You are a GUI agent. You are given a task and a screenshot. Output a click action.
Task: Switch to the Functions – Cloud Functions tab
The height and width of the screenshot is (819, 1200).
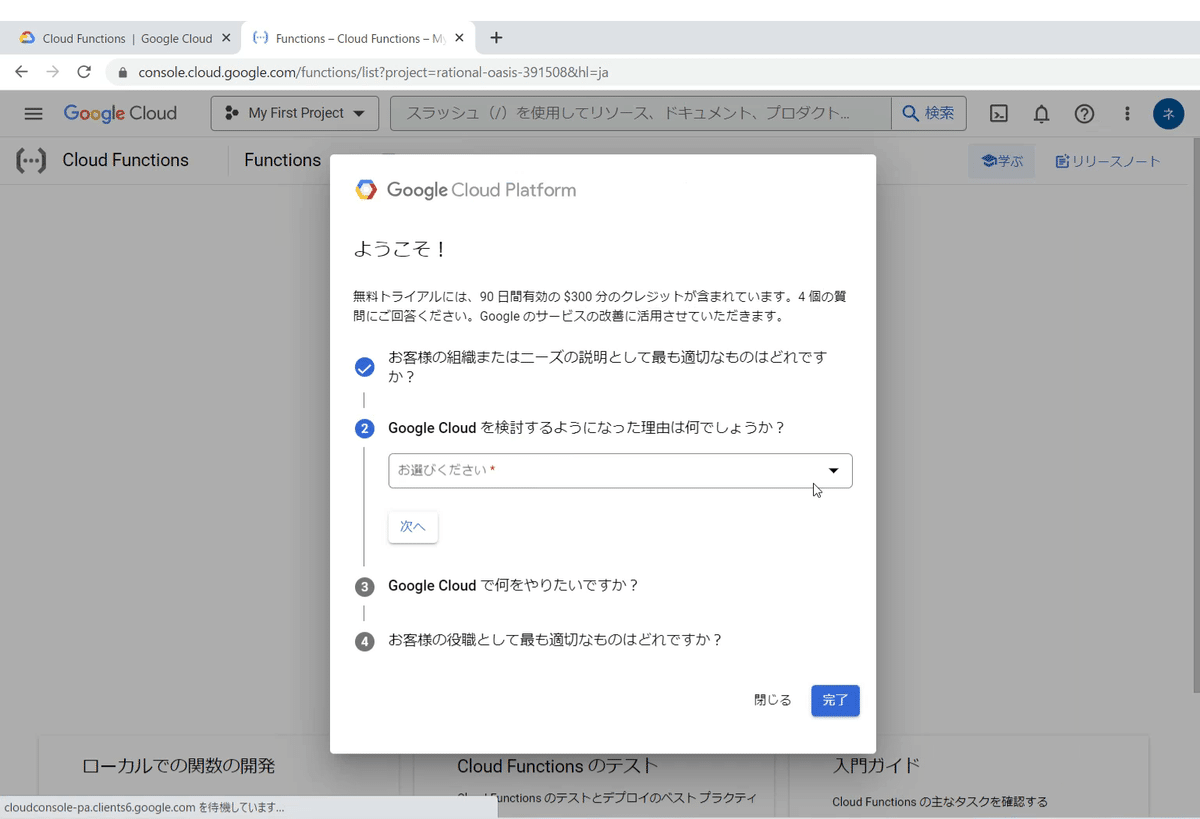pos(357,38)
